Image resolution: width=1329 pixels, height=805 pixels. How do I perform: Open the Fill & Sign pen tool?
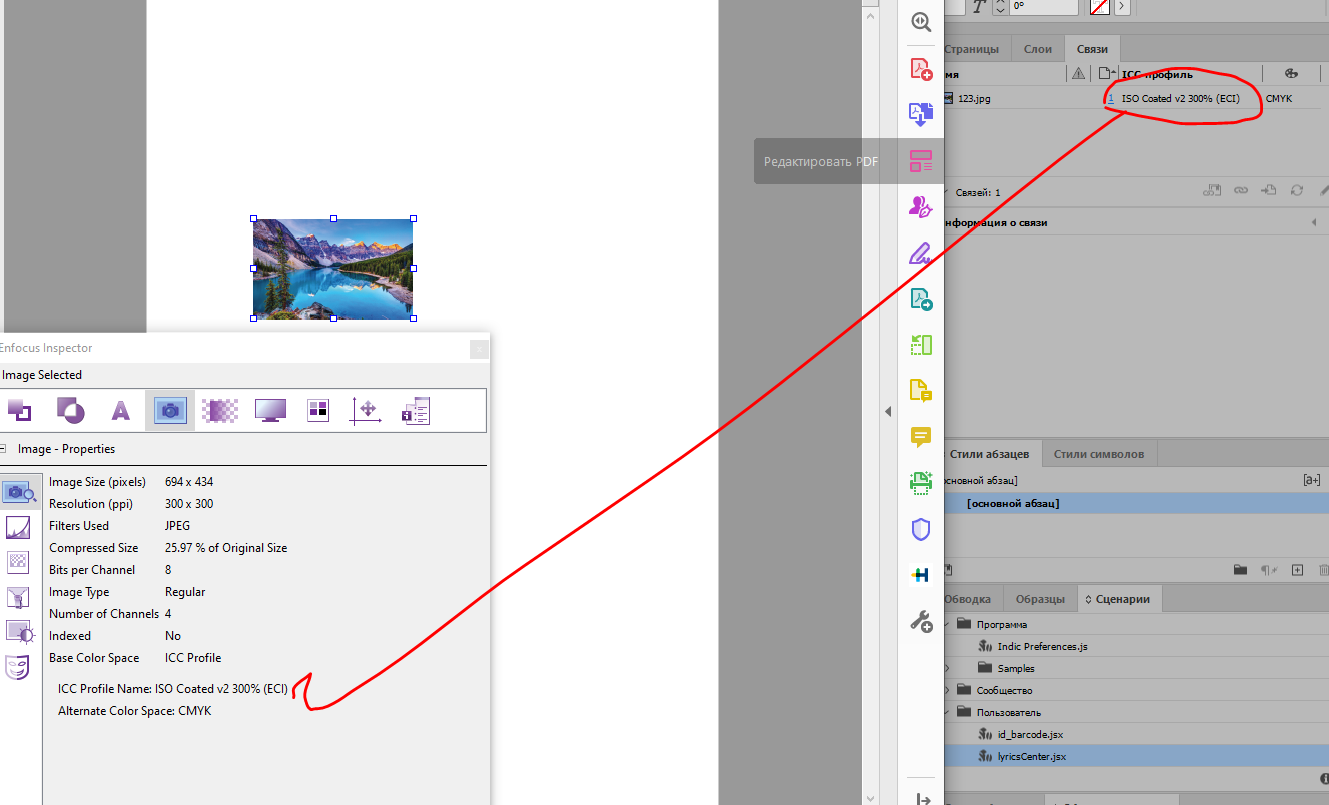pos(921,252)
